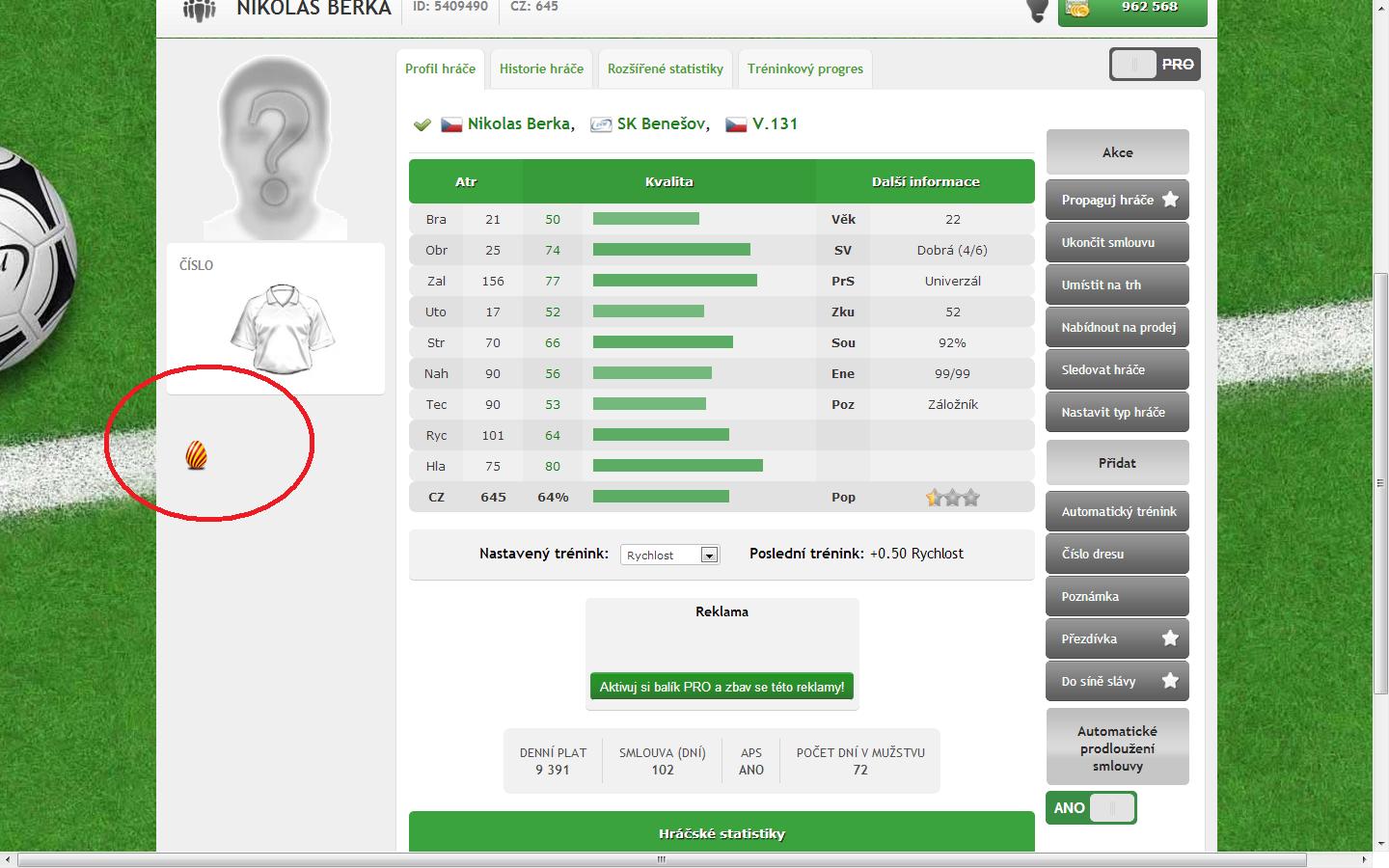Click the Dobrá (4/6) SV value
This screenshot has width=1389, height=868.
(x=952, y=250)
